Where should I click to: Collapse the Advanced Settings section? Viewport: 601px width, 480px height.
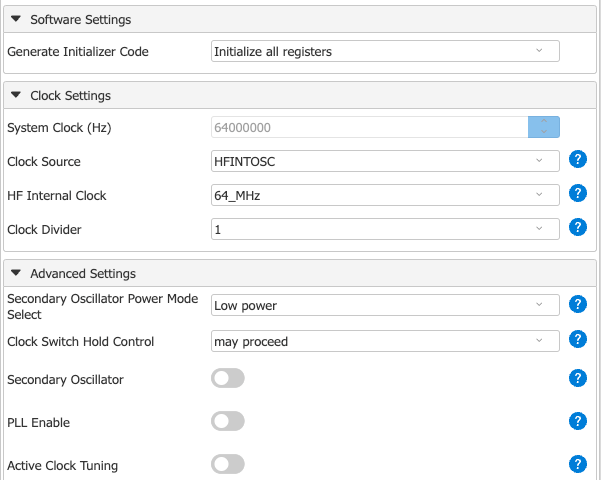[x=16, y=273]
